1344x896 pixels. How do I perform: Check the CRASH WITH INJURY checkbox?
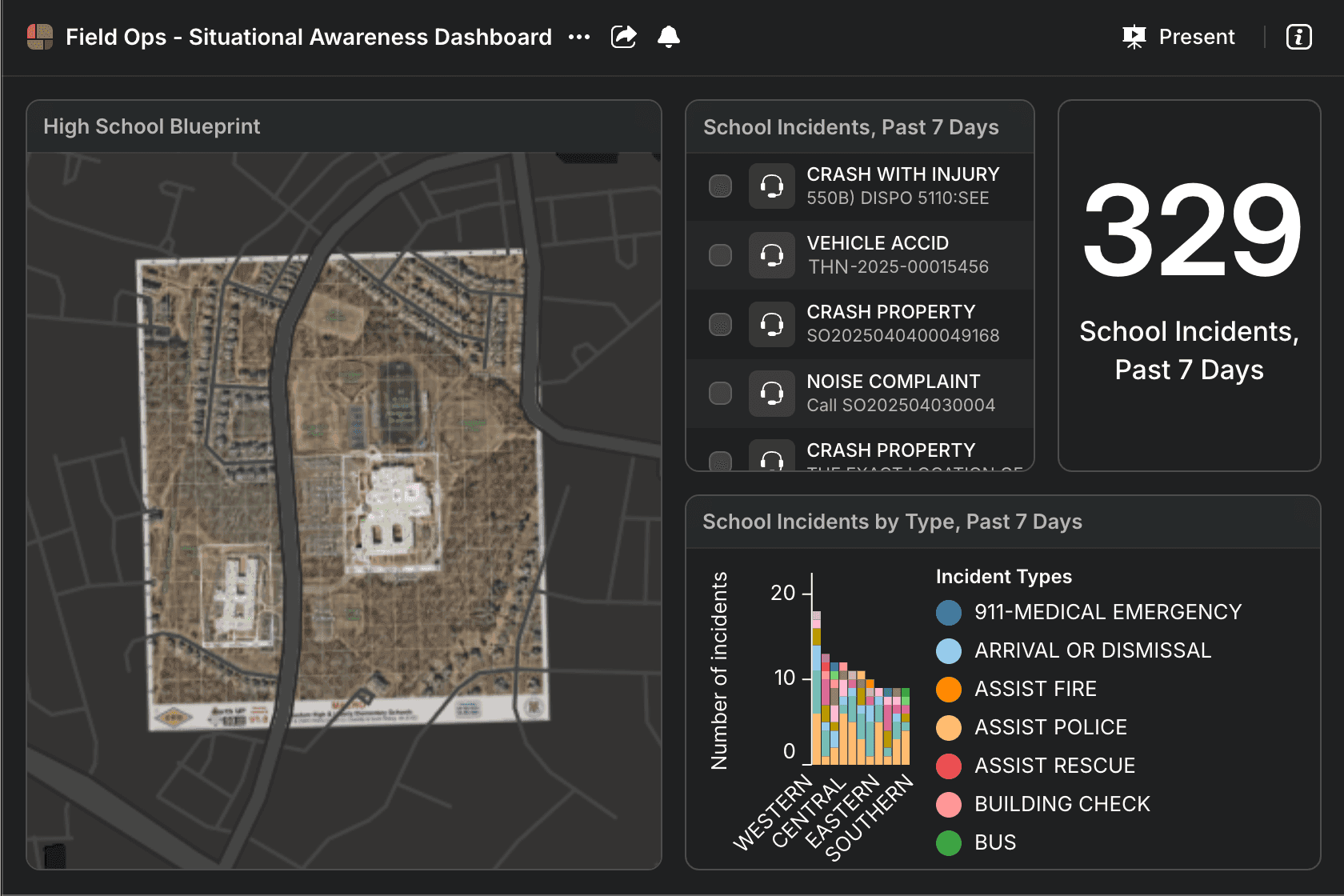pyautogui.click(x=721, y=186)
